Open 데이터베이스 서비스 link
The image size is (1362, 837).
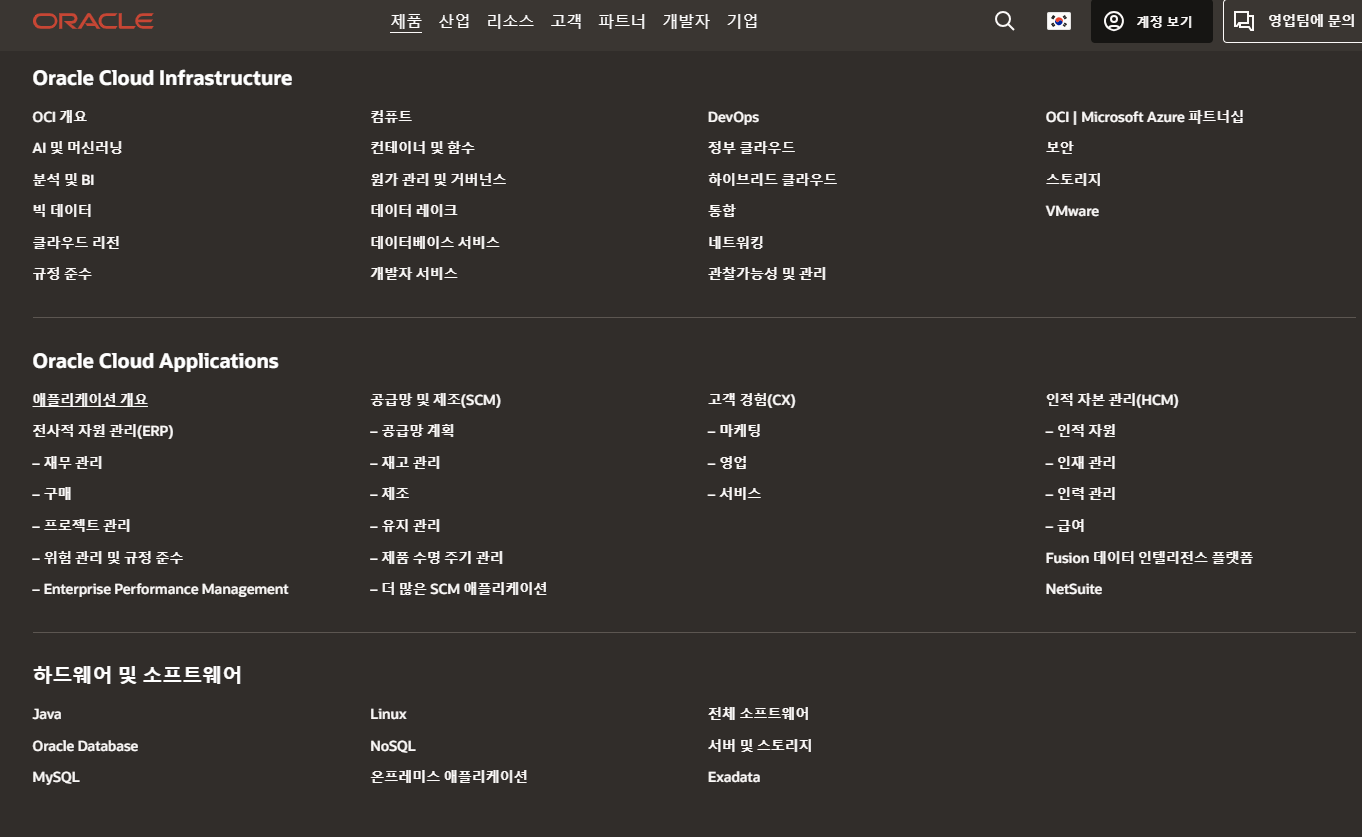point(435,243)
